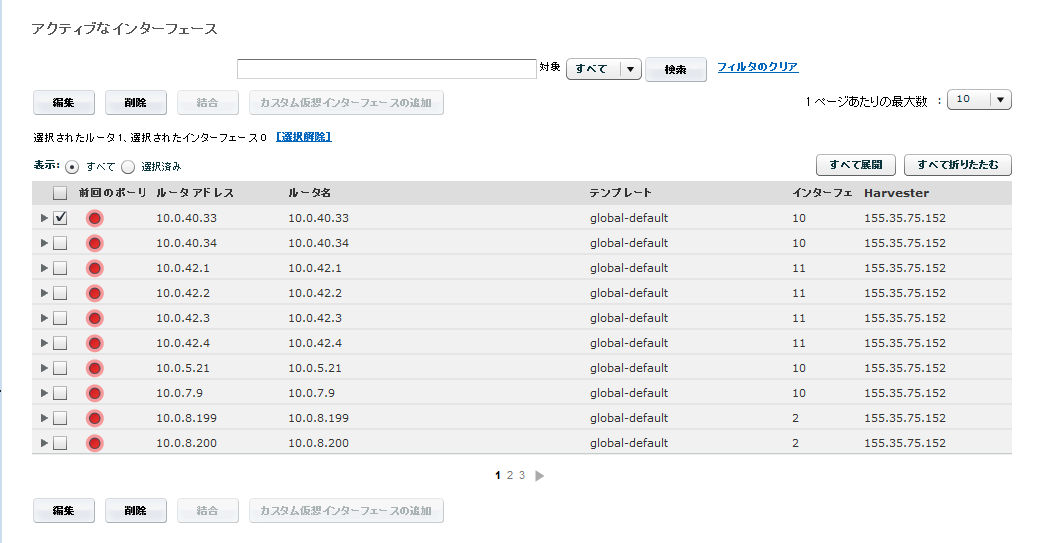Select the 選択済み radio button
Screen dimensions: 1046x543
point(128,167)
